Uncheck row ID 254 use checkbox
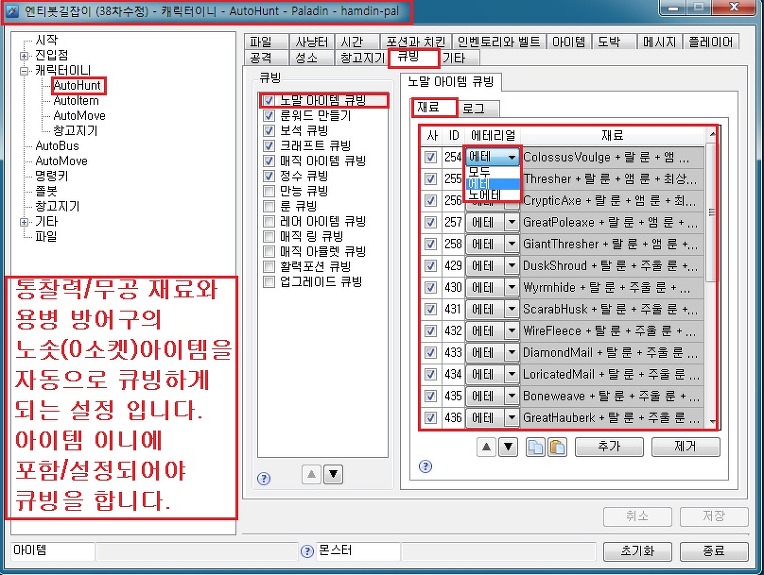Screen dimensions: 764x575 [x=430, y=157]
